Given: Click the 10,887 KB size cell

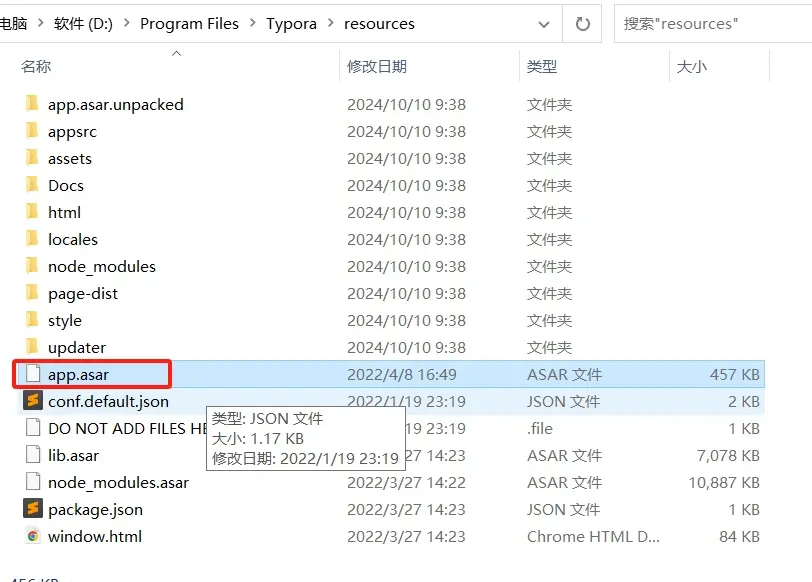Looking at the screenshot, I should (x=724, y=482).
